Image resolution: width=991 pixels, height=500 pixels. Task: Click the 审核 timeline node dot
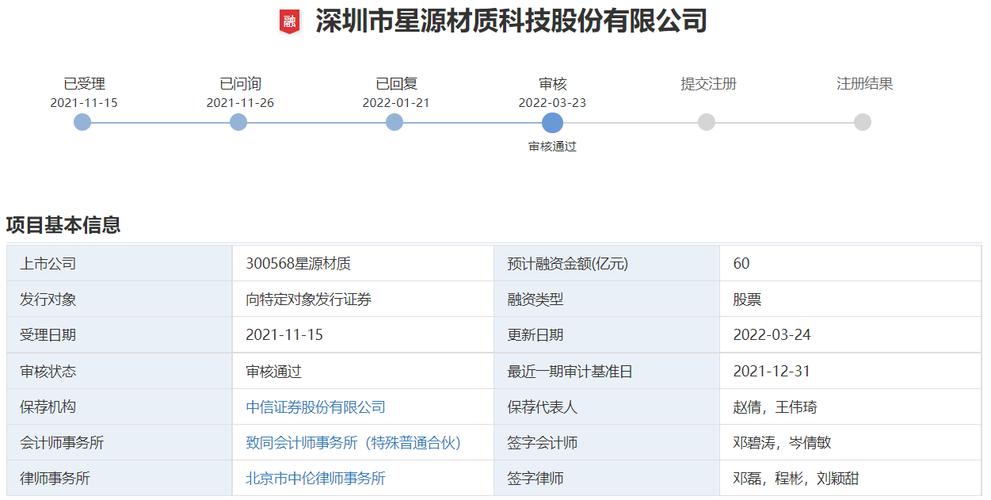(552, 123)
